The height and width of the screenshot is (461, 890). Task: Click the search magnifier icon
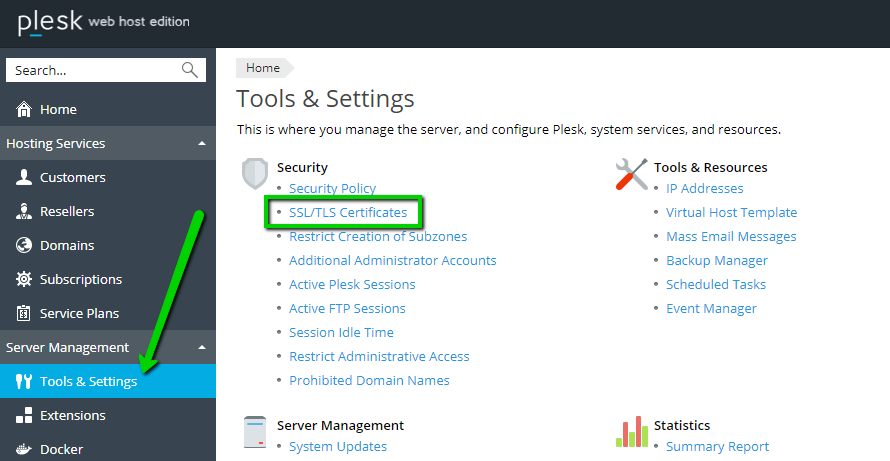click(x=189, y=70)
